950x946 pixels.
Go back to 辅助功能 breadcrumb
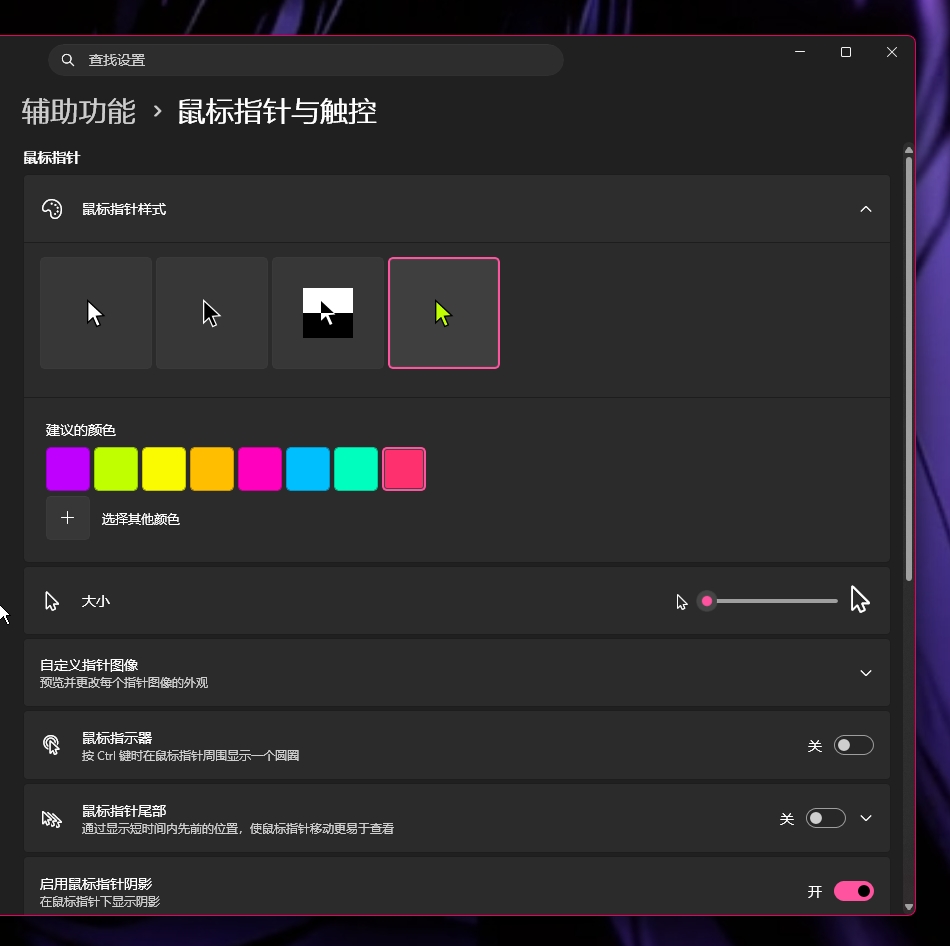(79, 112)
